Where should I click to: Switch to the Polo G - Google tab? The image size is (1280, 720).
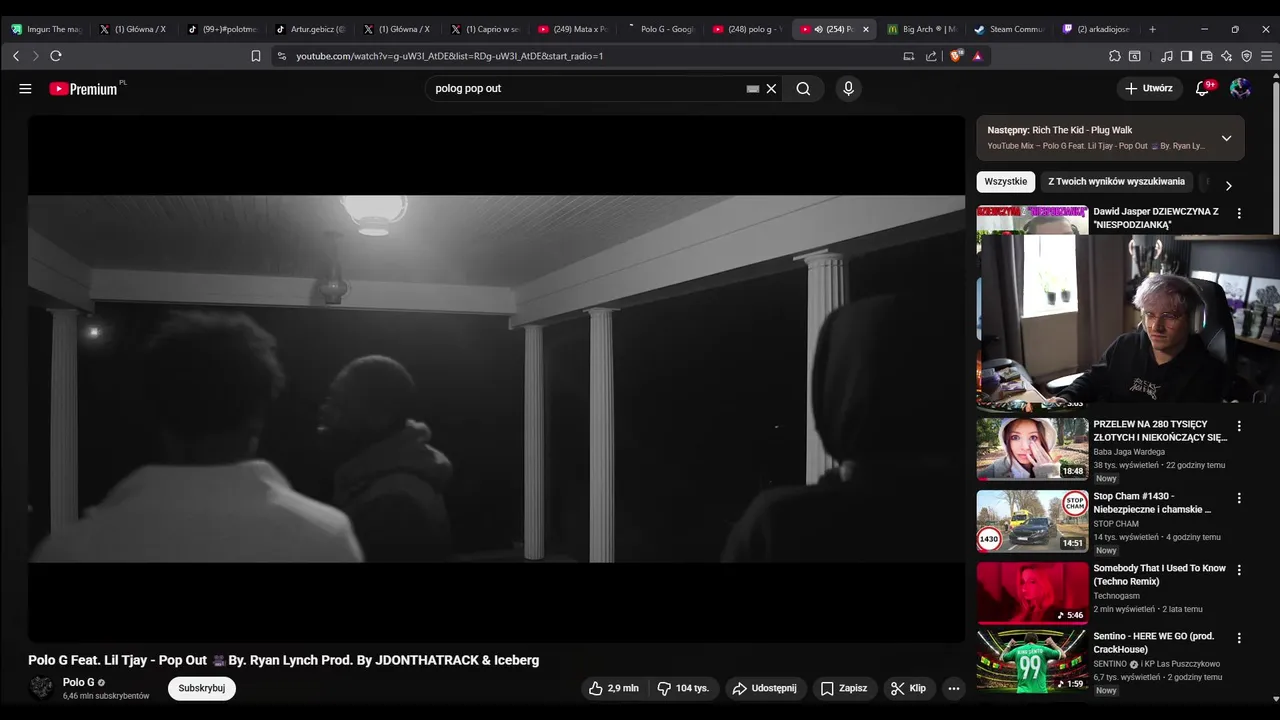660,29
